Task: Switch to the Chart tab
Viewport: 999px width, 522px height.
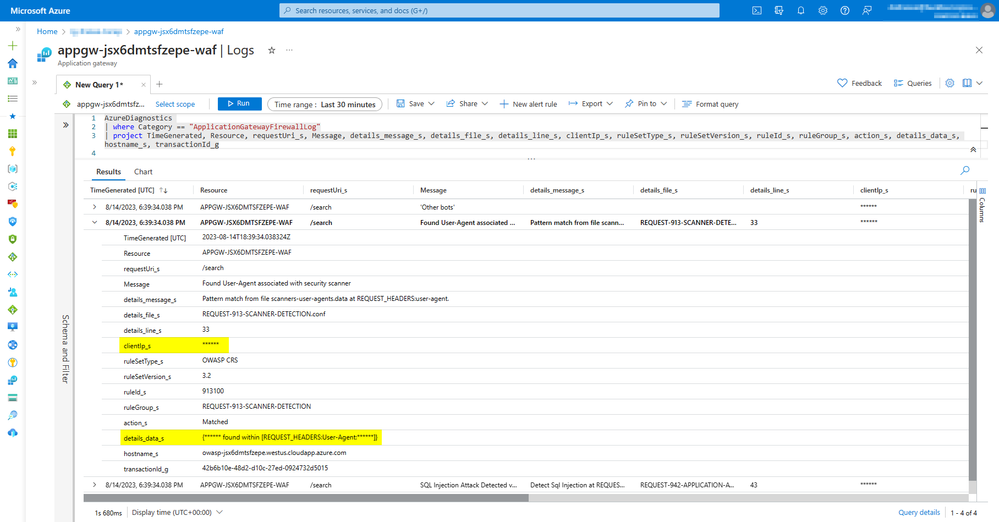Action: [x=143, y=171]
